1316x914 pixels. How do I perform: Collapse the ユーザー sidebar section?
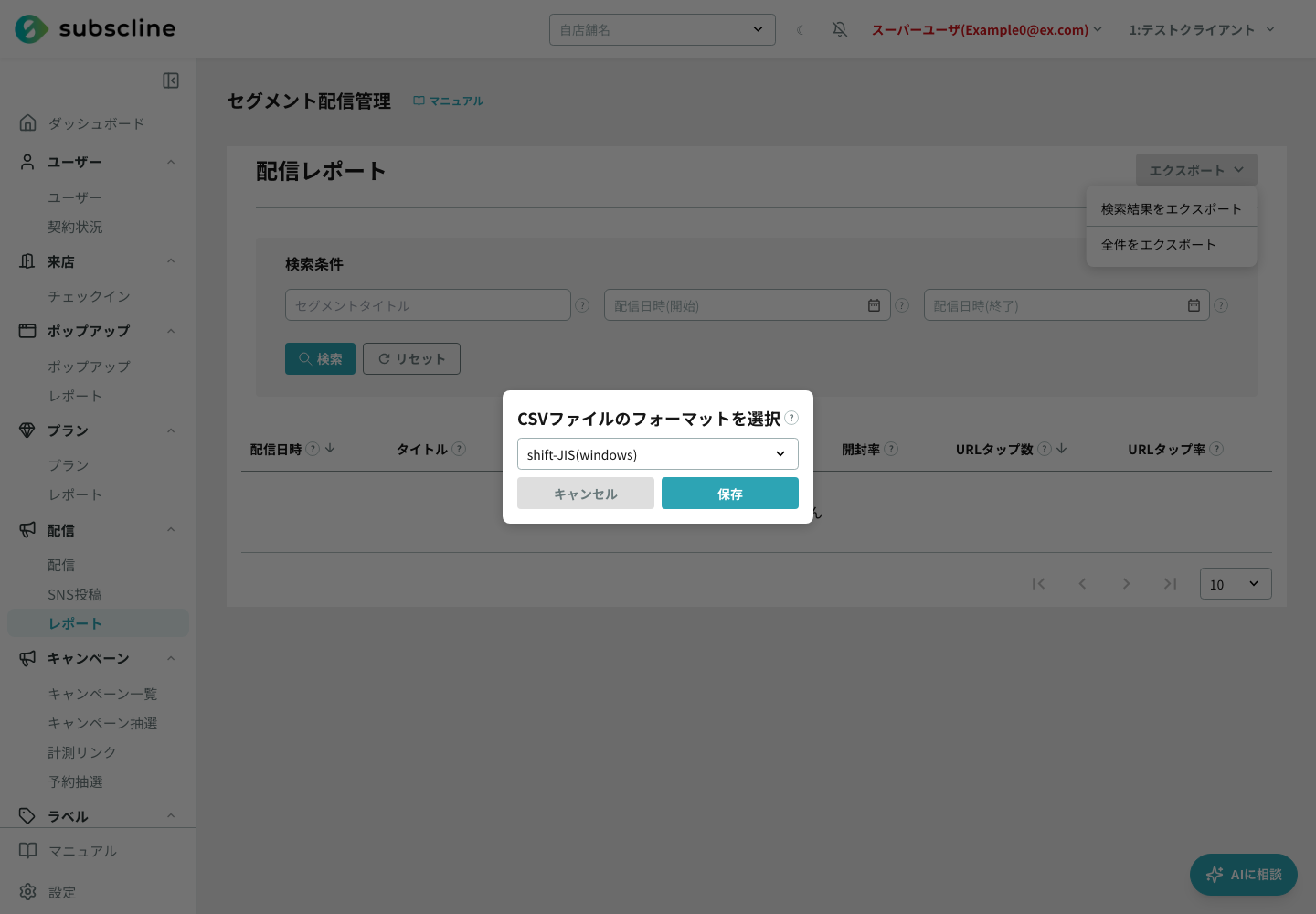coord(170,162)
